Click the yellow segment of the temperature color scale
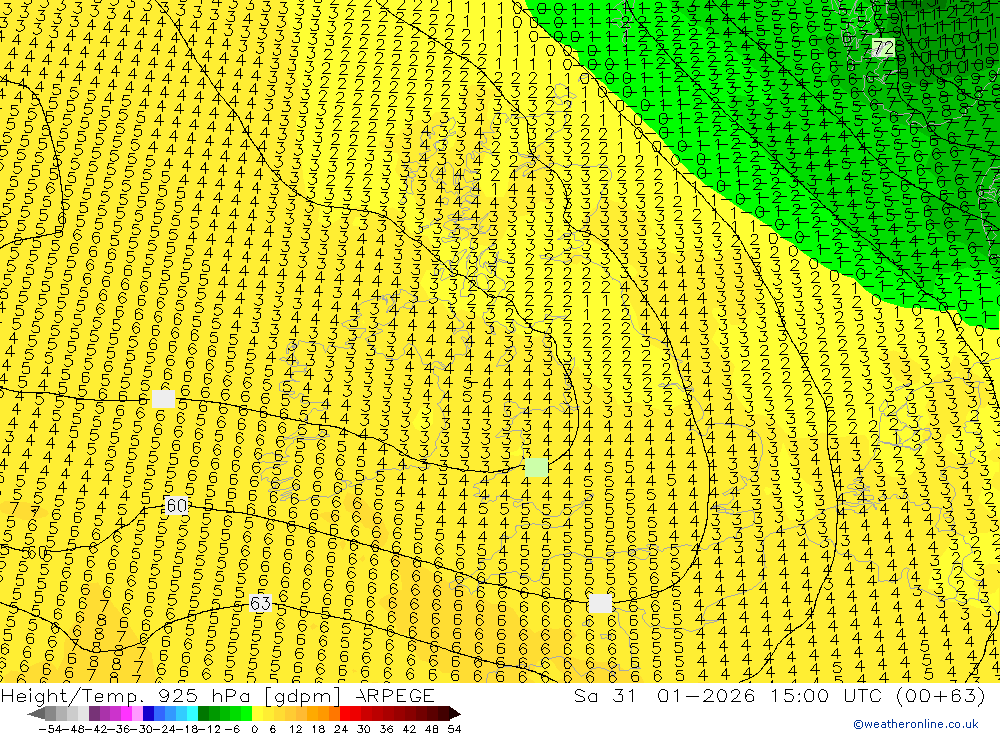Viewport: 1000px width, 733px height. coord(258,713)
